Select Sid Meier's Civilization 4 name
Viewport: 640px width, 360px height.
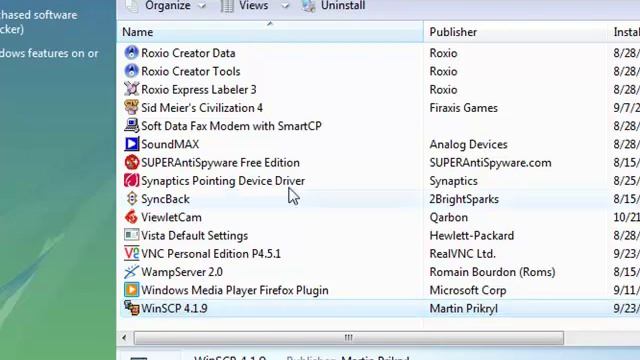tap(202, 108)
